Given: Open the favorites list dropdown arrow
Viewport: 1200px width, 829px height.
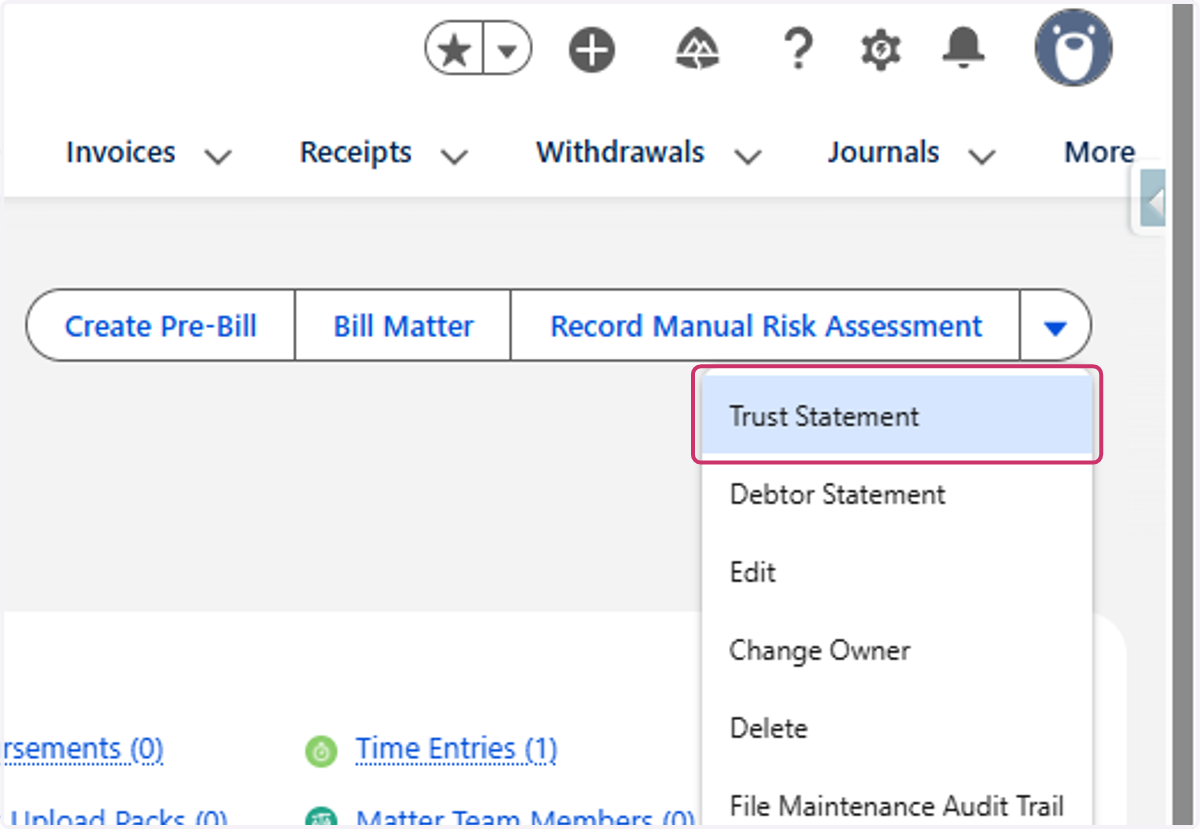Looking at the screenshot, I should click(508, 49).
